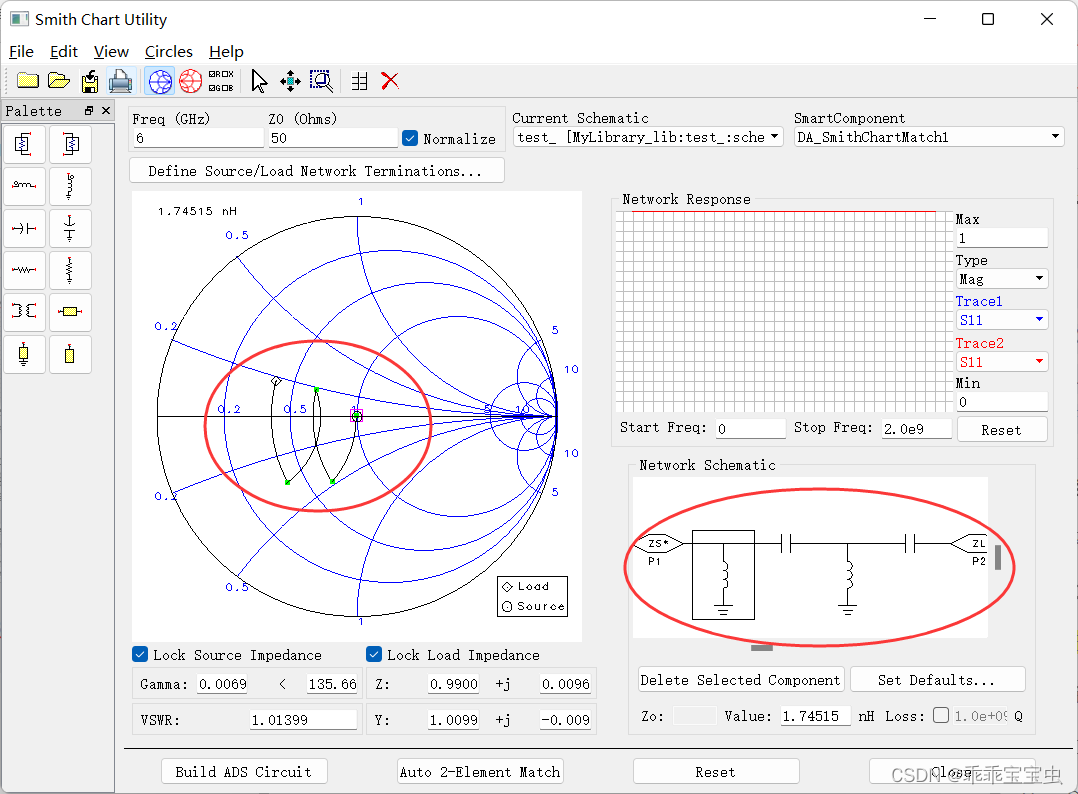Reset the Network Response plot
This screenshot has height=794, width=1078.
pos(1002,430)
